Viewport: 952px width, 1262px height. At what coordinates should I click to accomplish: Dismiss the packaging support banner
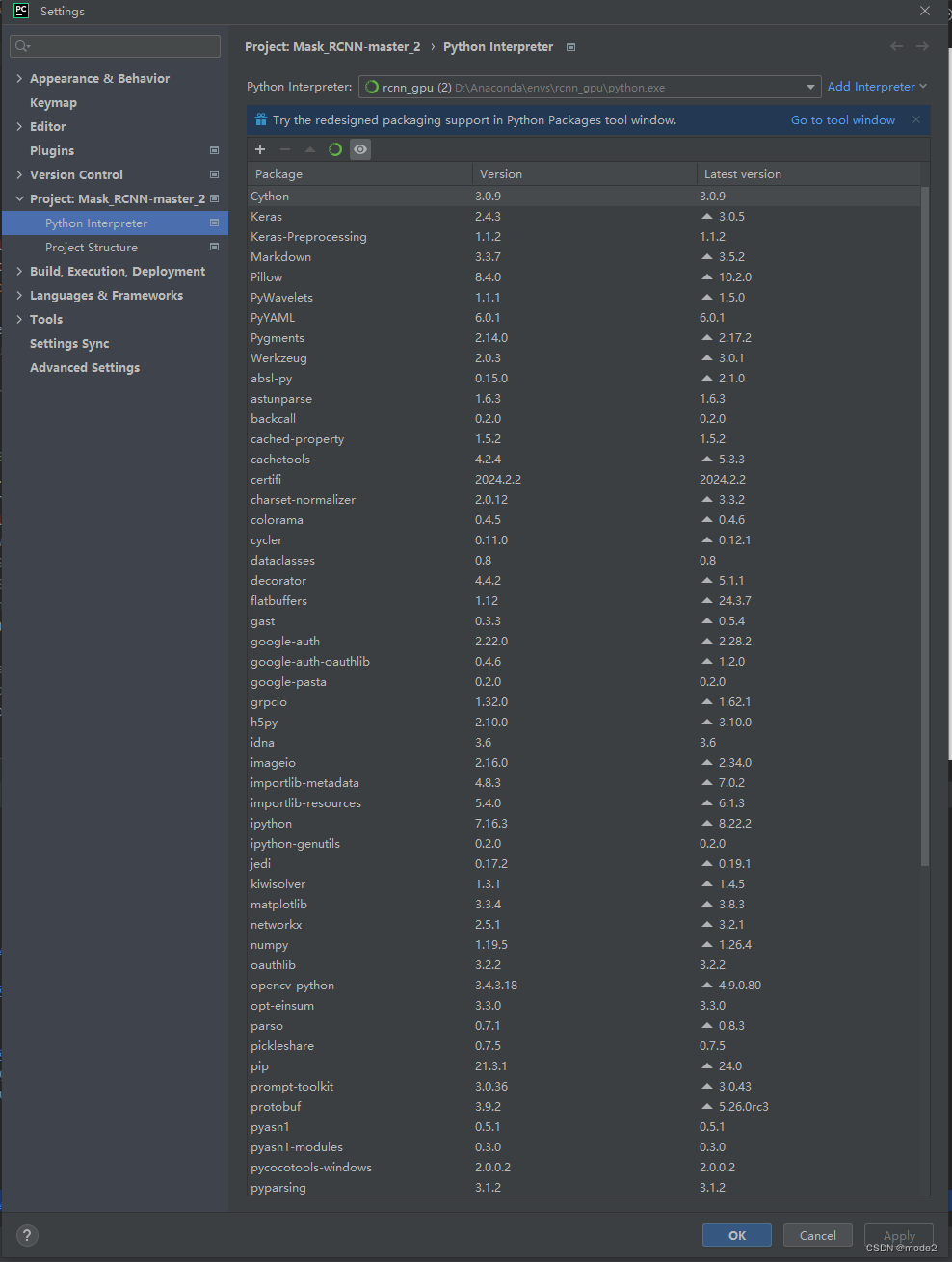click(916, 119)
